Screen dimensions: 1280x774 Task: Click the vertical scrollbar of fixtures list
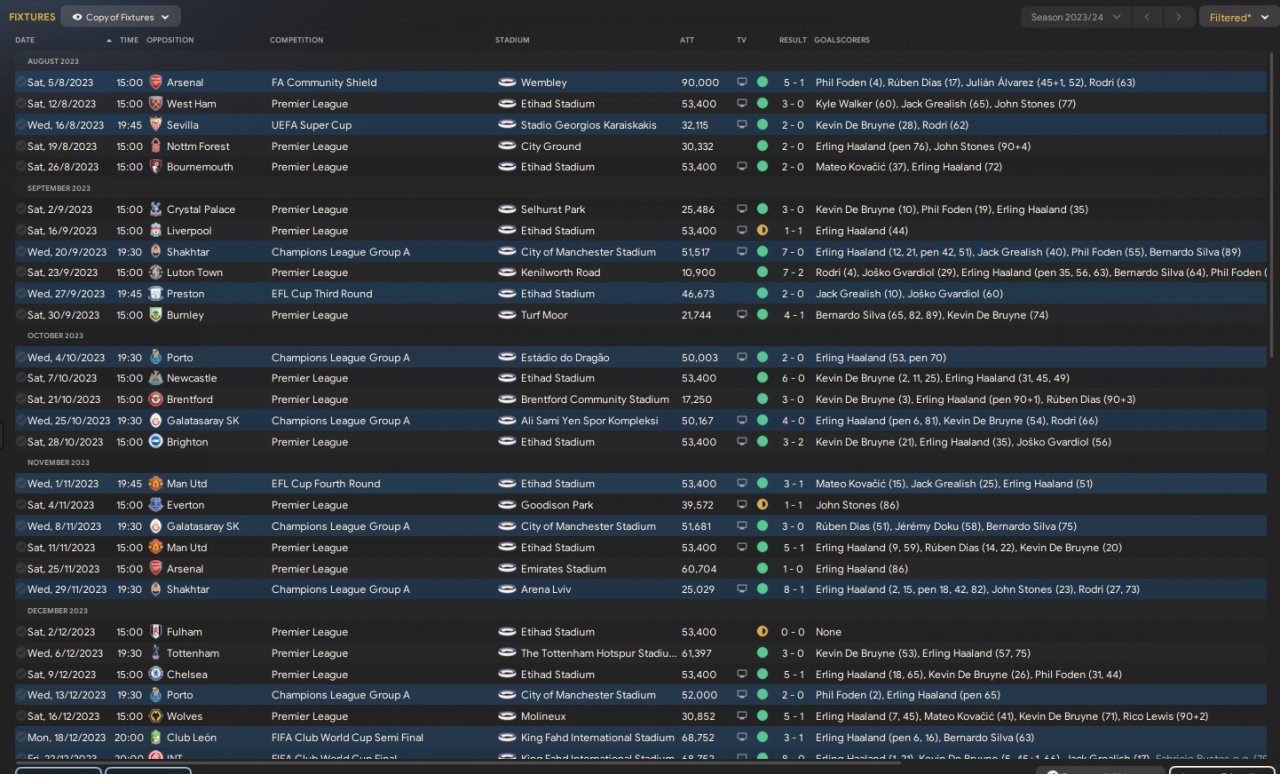1272,200
